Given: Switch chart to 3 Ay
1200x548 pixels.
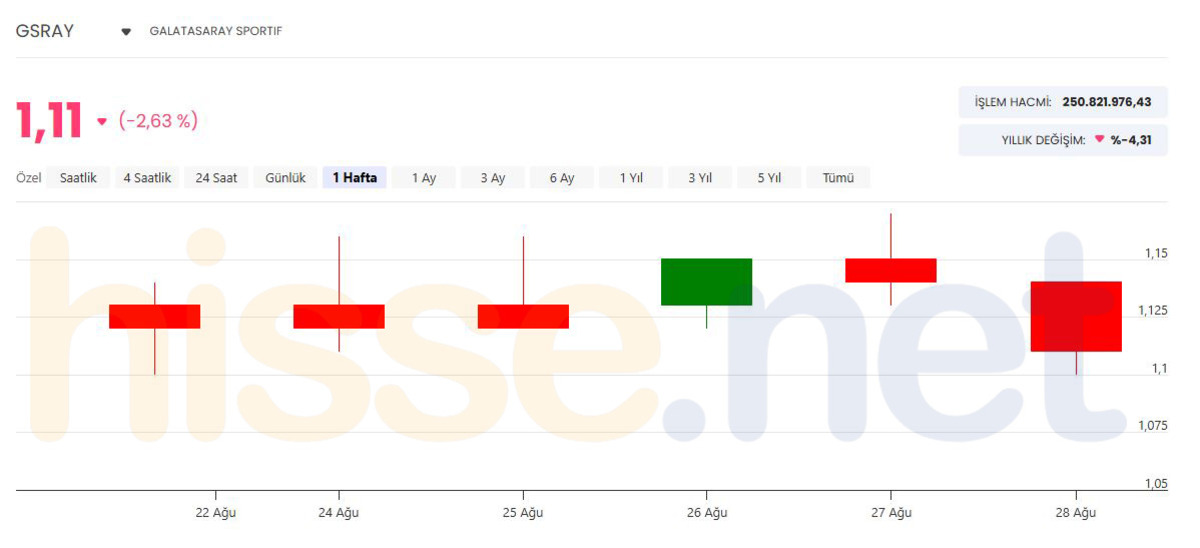Looking at the screenshot, I should pyautogui.click(x=493, y=178).
